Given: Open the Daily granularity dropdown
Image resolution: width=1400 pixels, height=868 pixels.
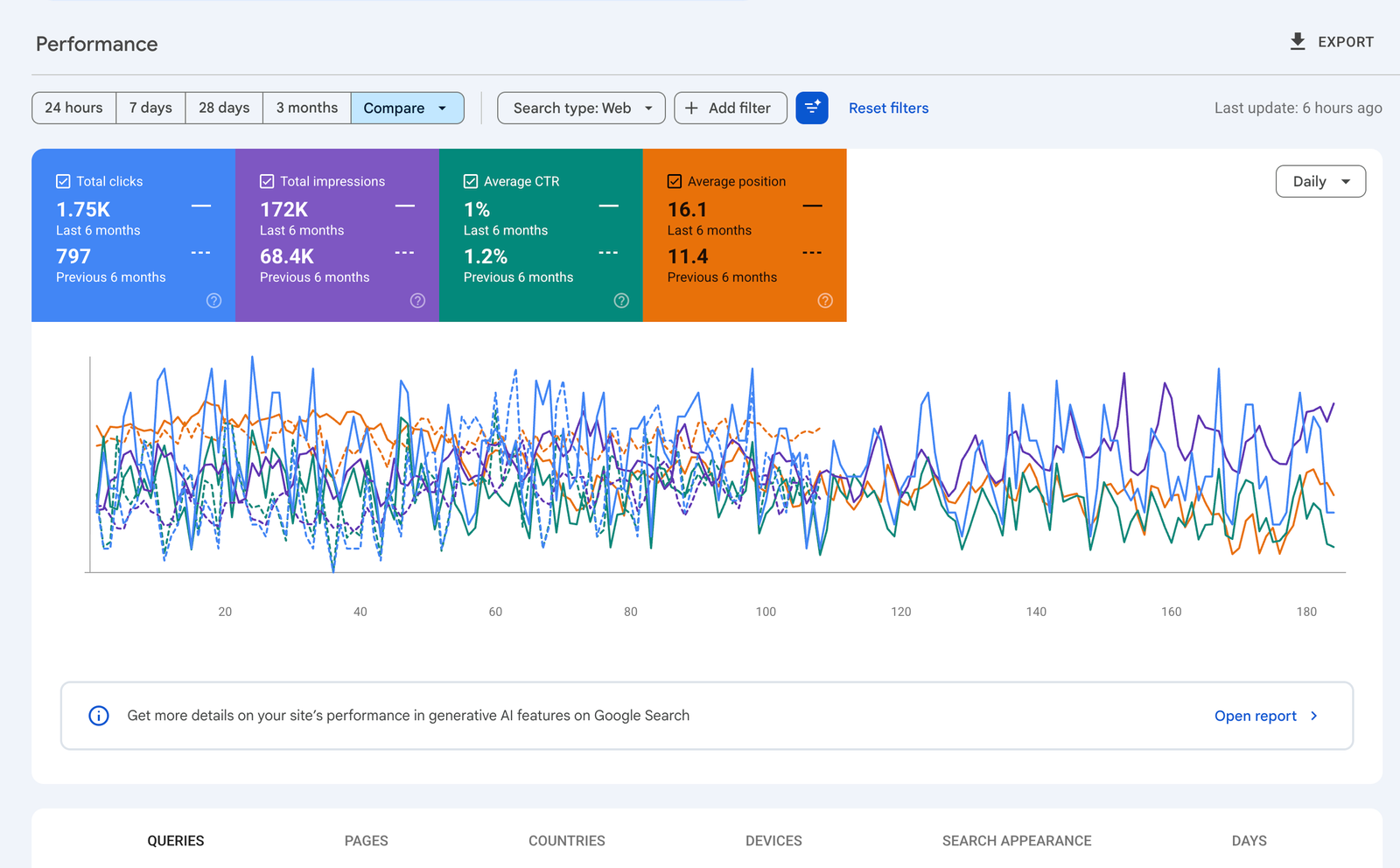Looking at the screenshot, I should point(1320,181).
